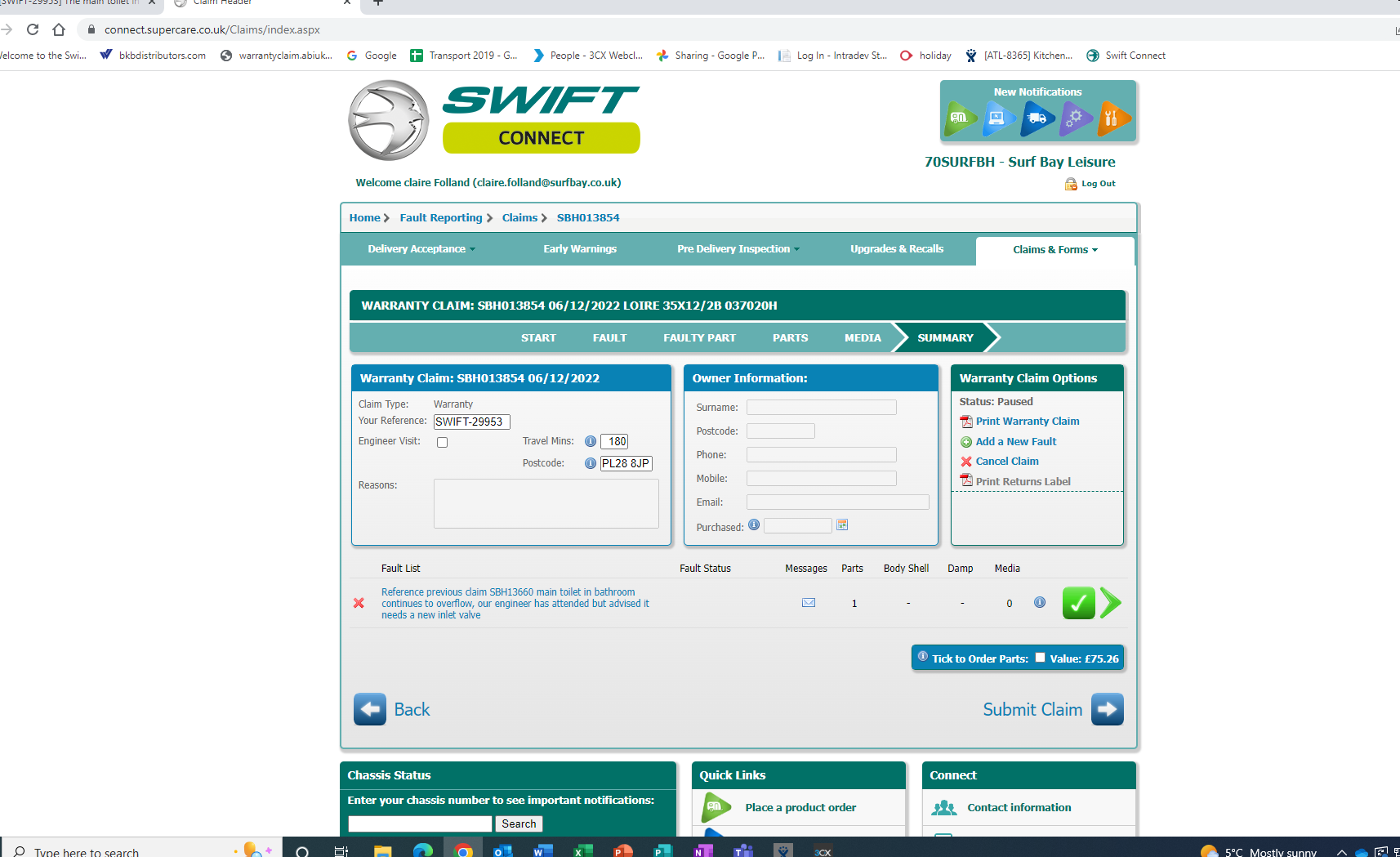Viewport: 1400px width, 857px height.
Task: Click the chassis Search button
Action: [x=519, y=824]
